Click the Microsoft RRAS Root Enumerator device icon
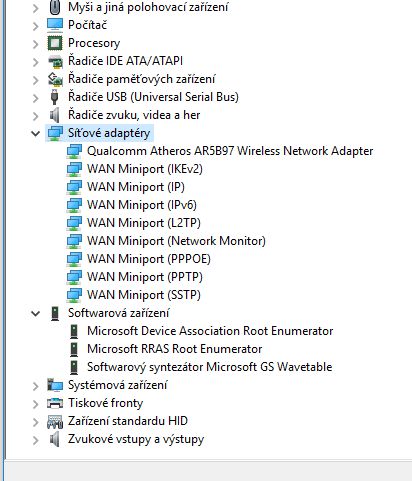Image resolution: width=412 pixels, height=481 pixels. (x=74, y=349)
